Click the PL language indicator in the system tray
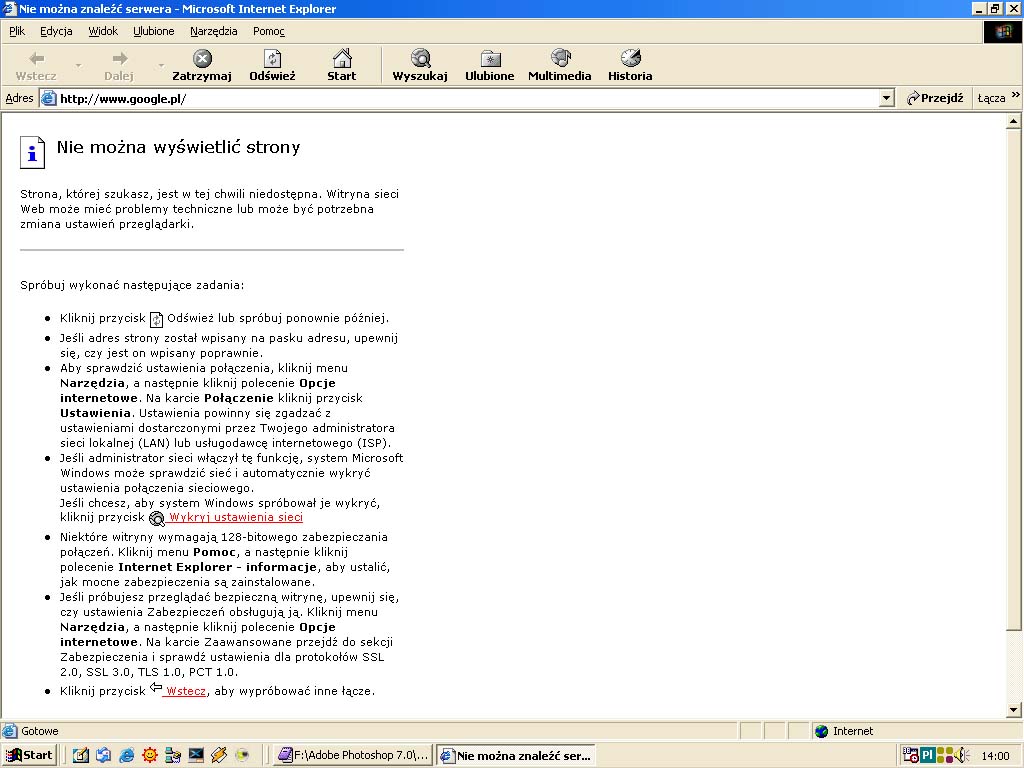The width and height of the screenshot is (1024, 768). (927, 755)
